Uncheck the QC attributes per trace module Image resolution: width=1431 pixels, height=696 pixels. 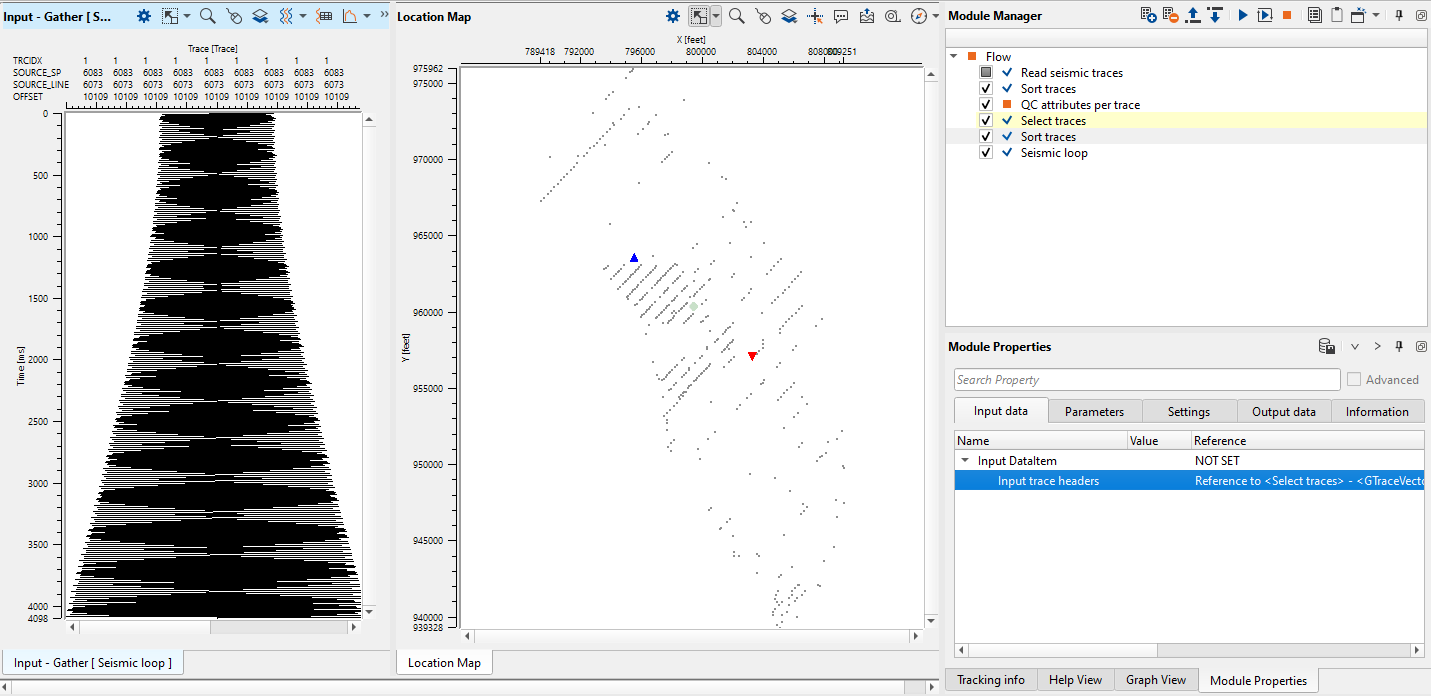pos(986,105)
